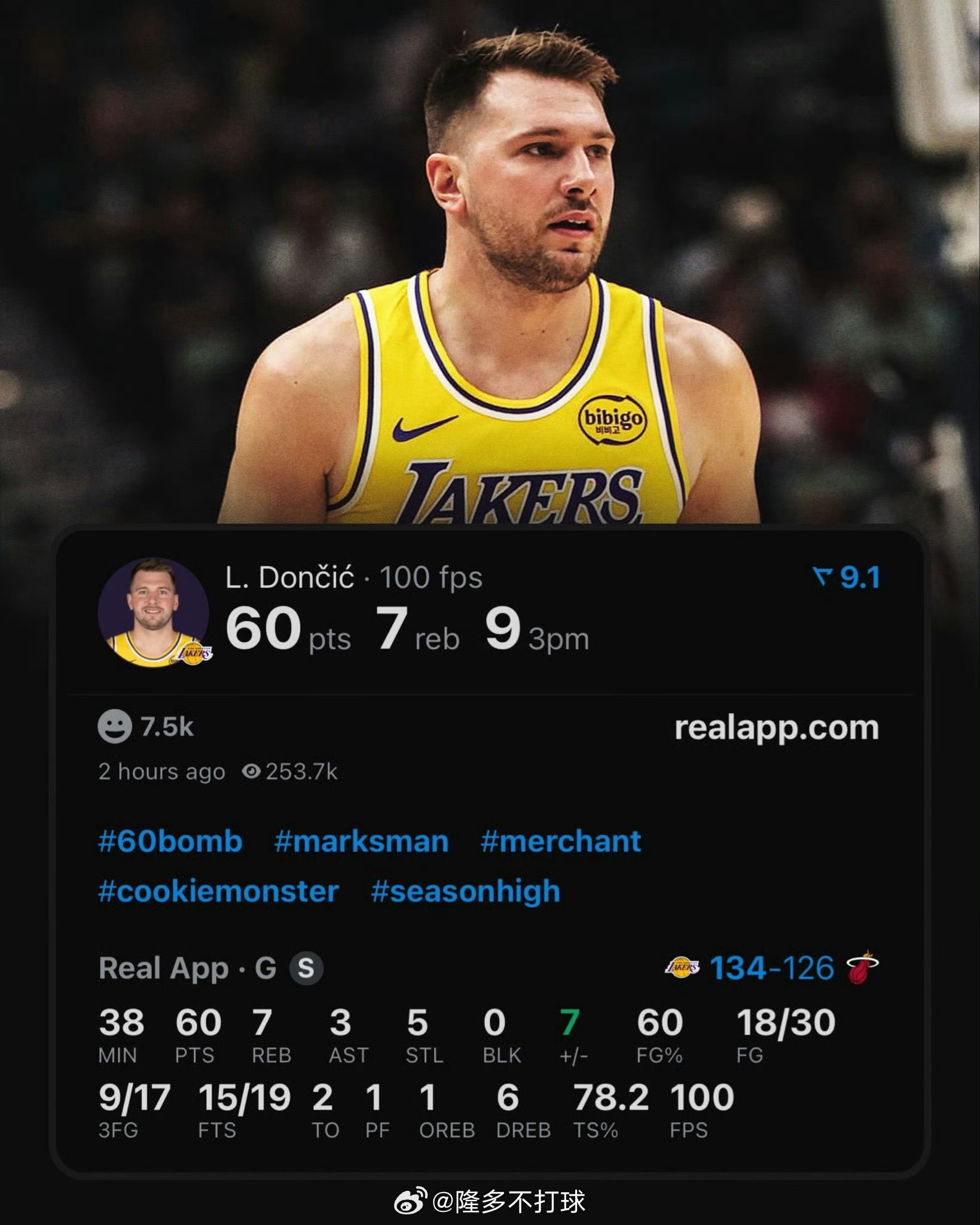Image resolution: width=980 pixels, height=1225 pixels.
Task: Click the Real App label
Action: (x=164, y=968)
